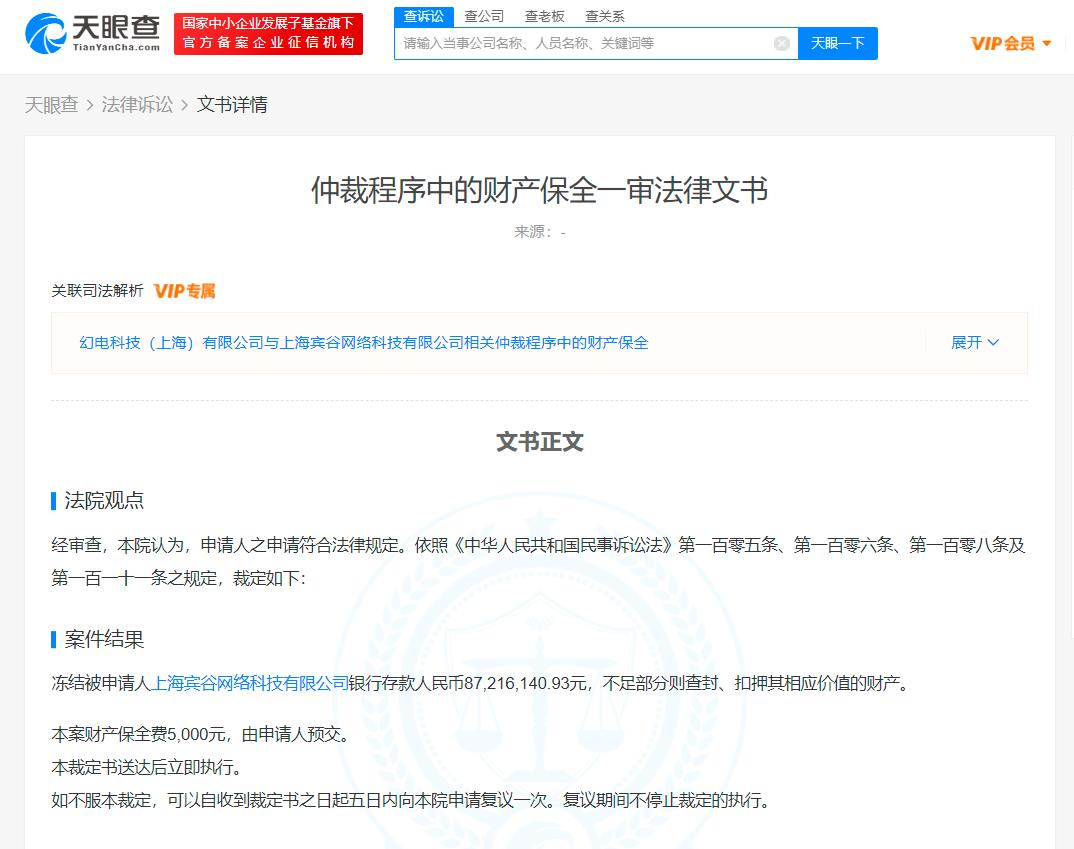The width and height of the screenshot is (1074, 849).
Task: Click the VIP专属 badge
Action: pos(184,291)
